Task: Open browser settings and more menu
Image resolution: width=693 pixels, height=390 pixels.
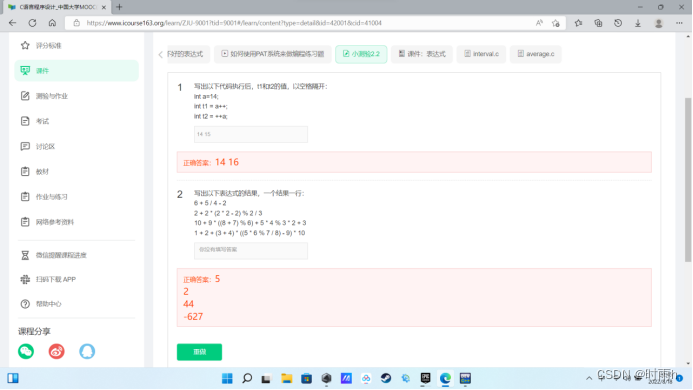Action: click(679, 23)
